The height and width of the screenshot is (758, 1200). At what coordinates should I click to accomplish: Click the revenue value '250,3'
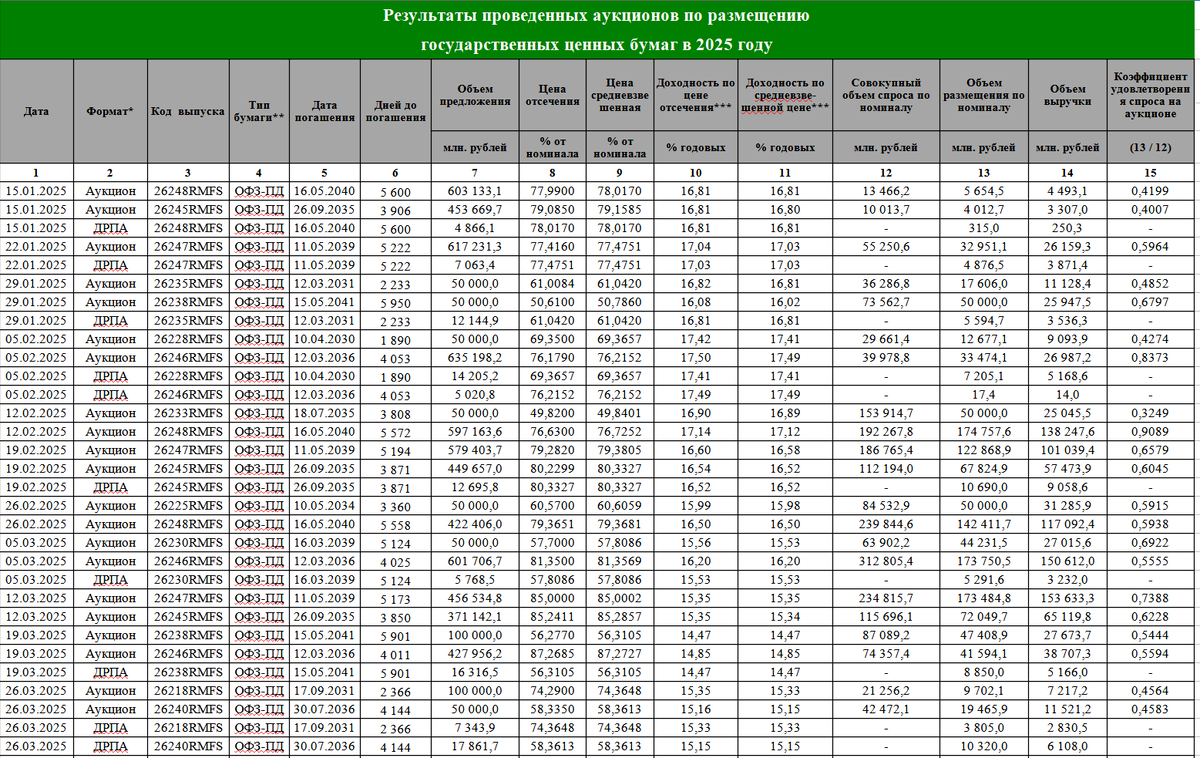[1068, 227]
